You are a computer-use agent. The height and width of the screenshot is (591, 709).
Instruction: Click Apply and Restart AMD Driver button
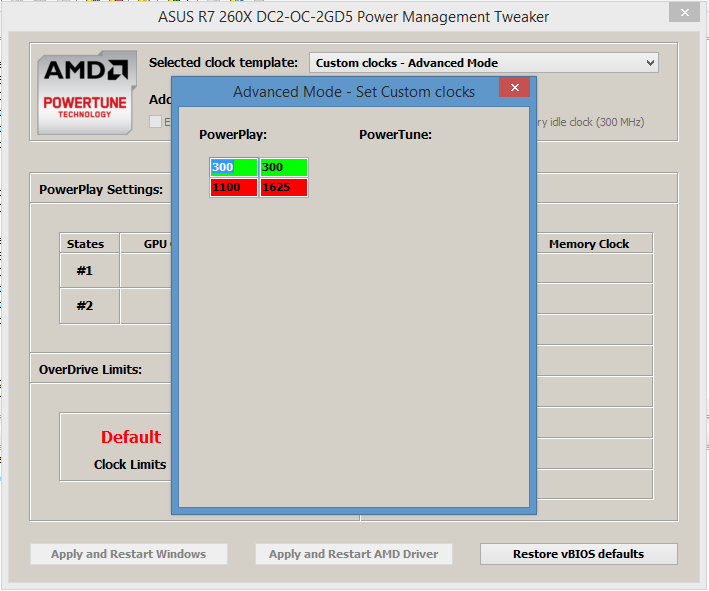click(x=354, y=554)
